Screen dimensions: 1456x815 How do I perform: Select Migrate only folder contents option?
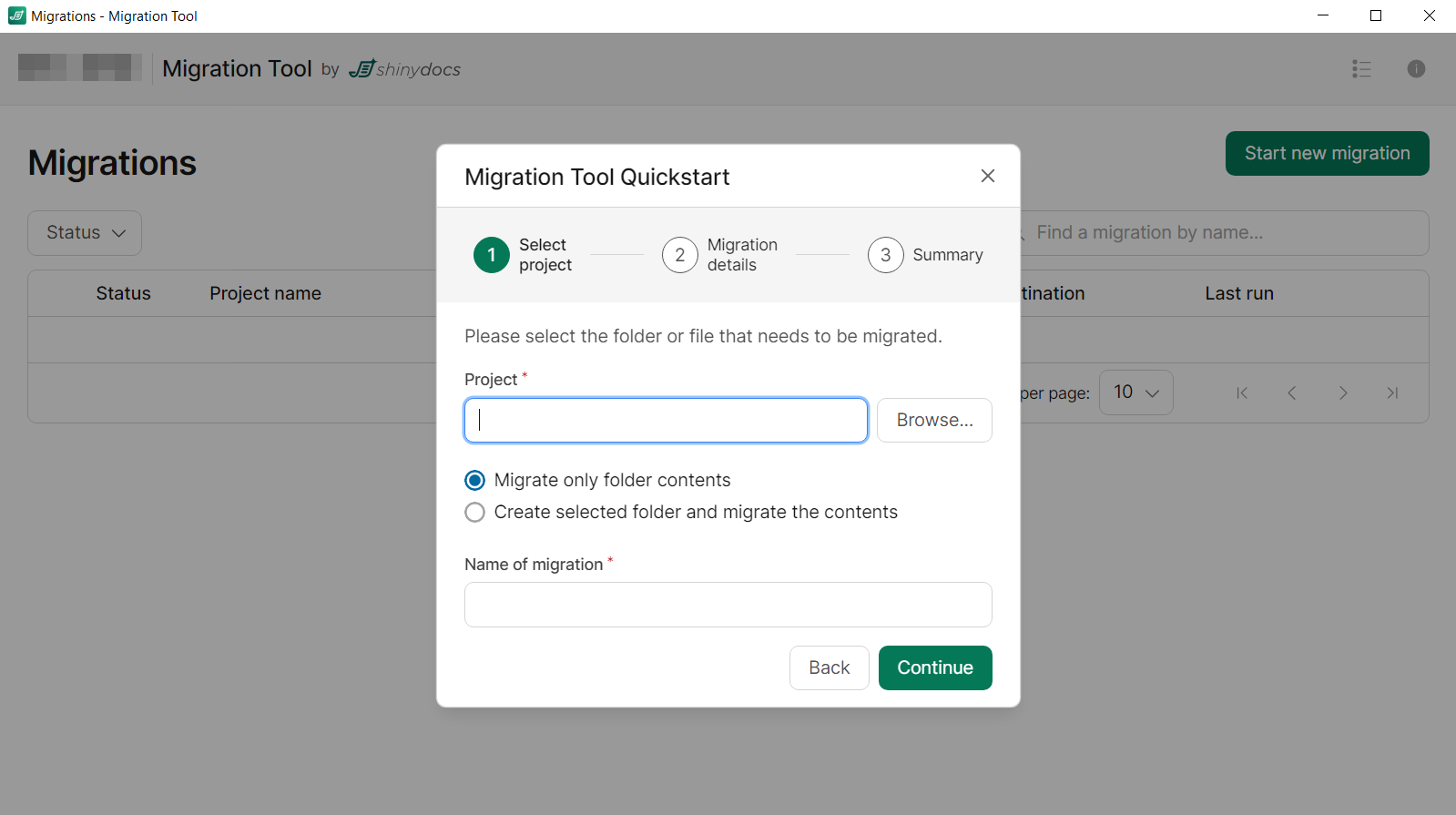[x=475, y=480]
